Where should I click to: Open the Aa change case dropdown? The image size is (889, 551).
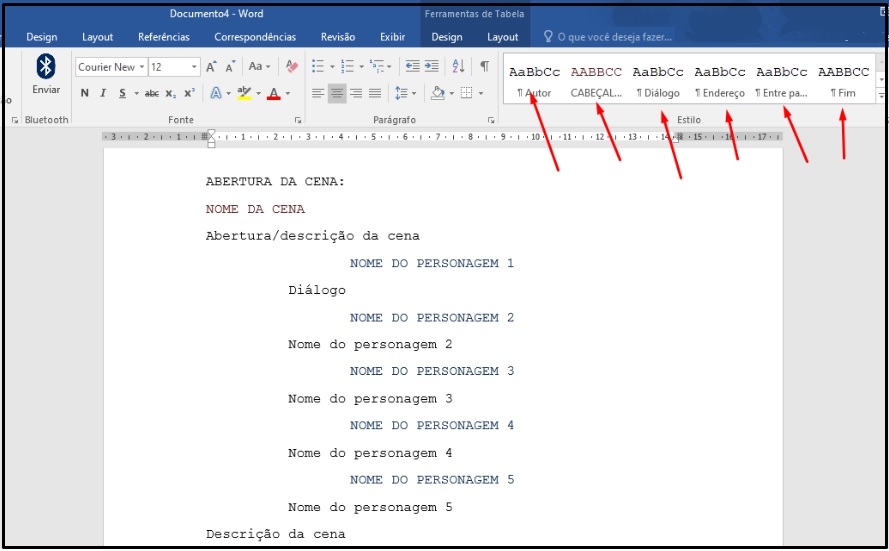tap(259, 67)
